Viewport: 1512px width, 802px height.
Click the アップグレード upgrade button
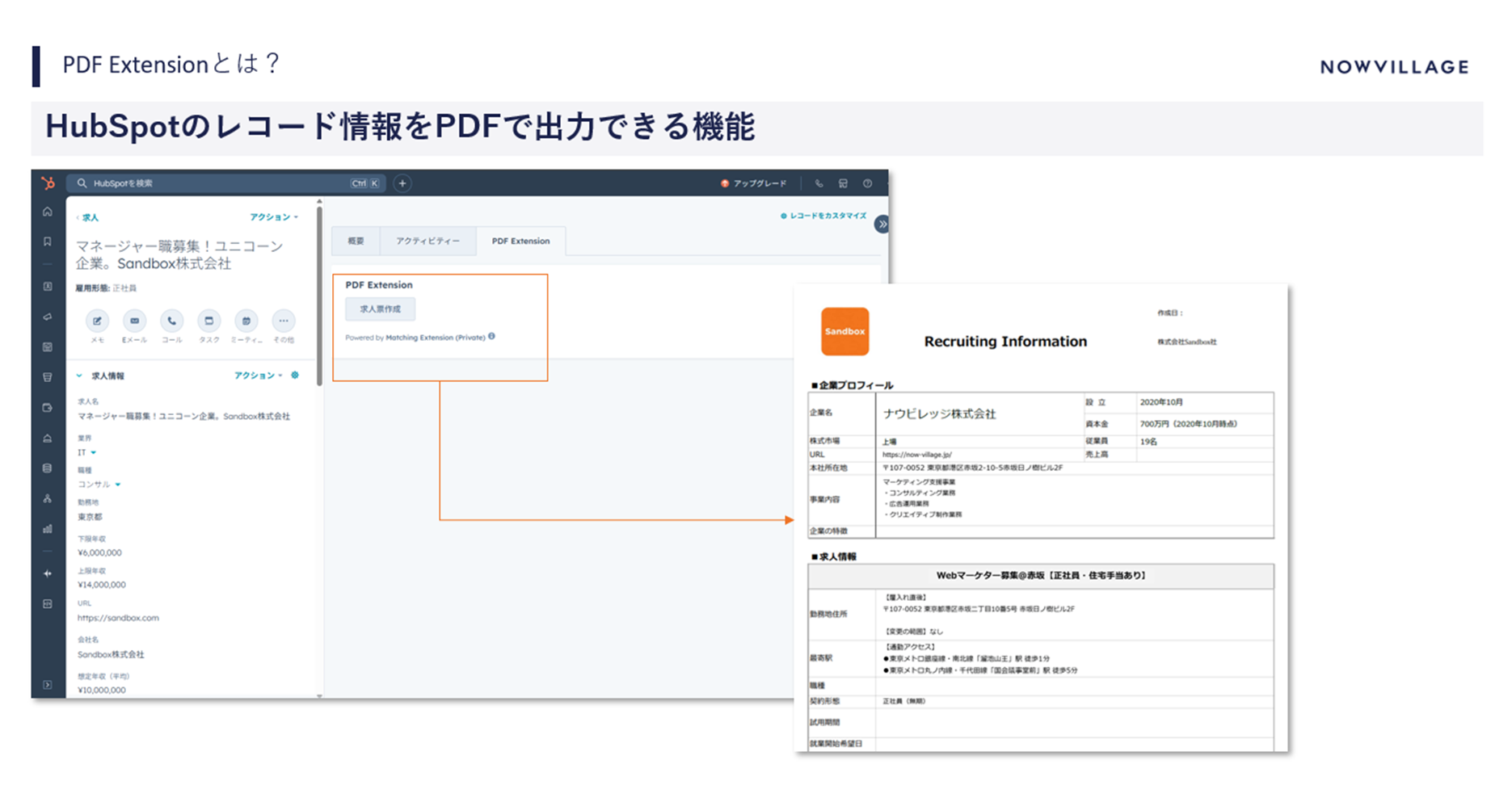coord(753,183)
